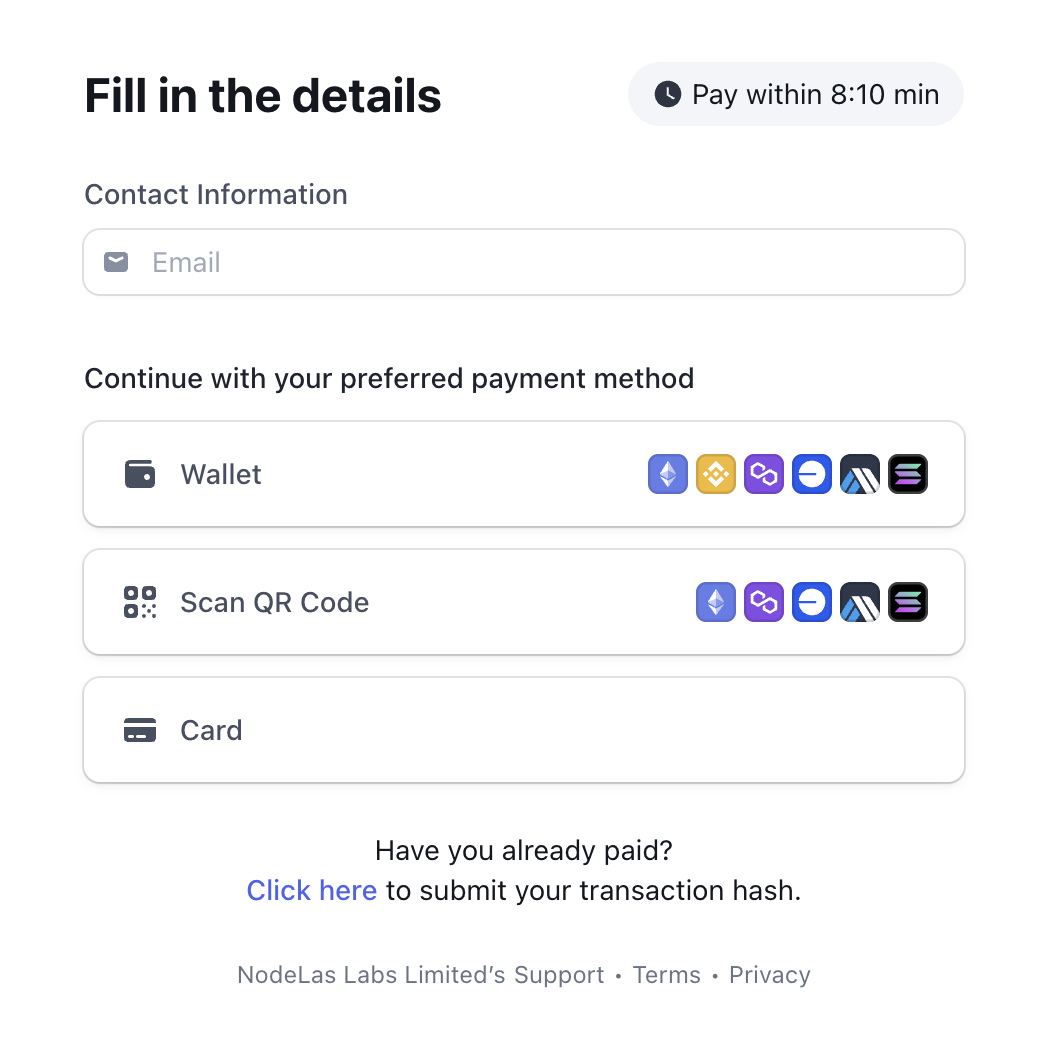Screen dimensions: 1056x1058
Task: Click here to submit your transaction hash
Action: pyautogui.click(x=311, y=890)
